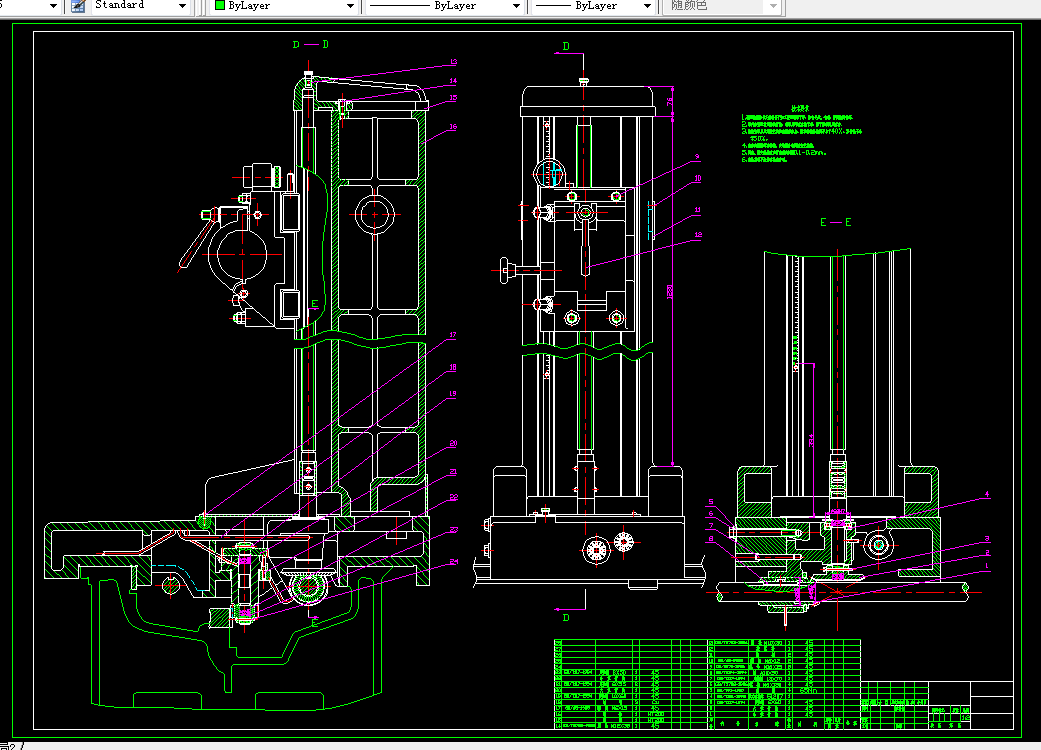Select part balloon number 4
The image size is (1041, 750).
987,494
